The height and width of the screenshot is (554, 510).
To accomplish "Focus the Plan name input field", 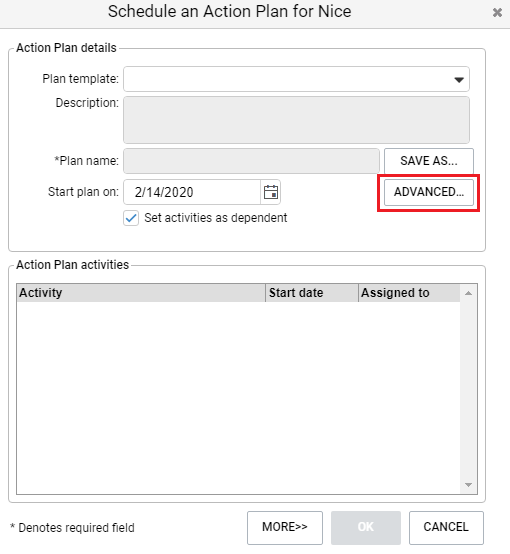I will coord(251,161).
